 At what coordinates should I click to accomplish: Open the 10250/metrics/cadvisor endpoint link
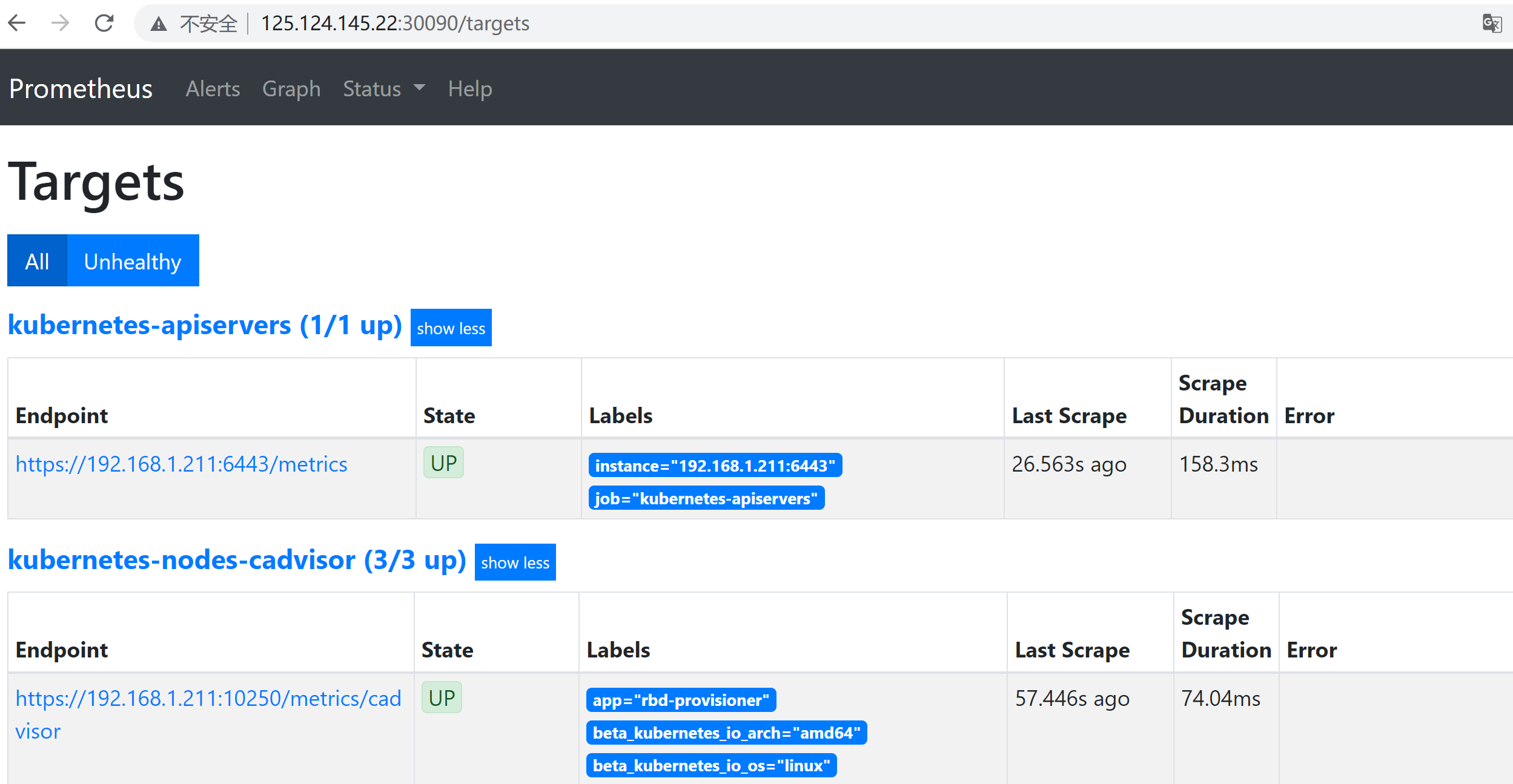pyautogui.click(x=208, y=699)
